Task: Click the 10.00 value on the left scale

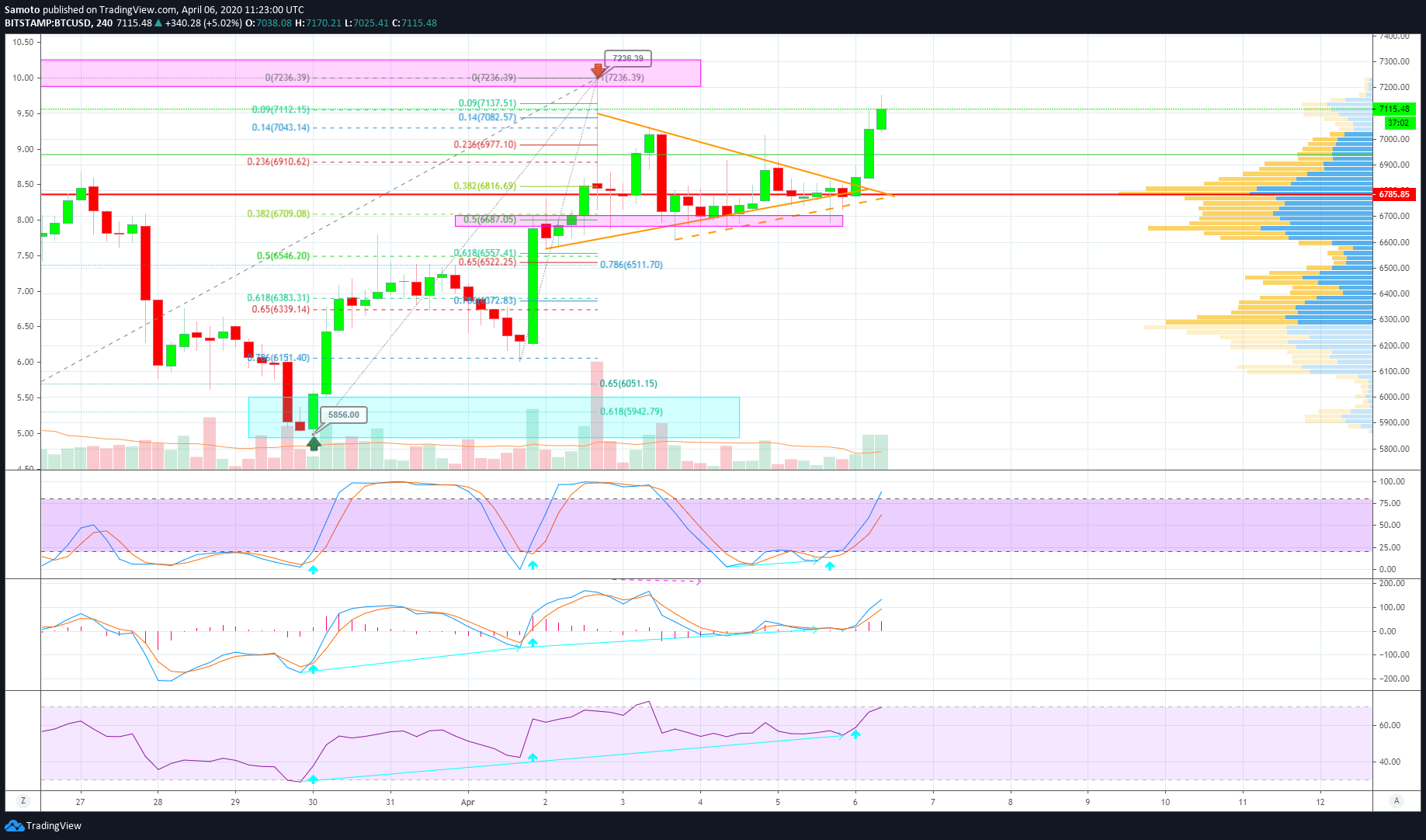Action: pos(23,78)
